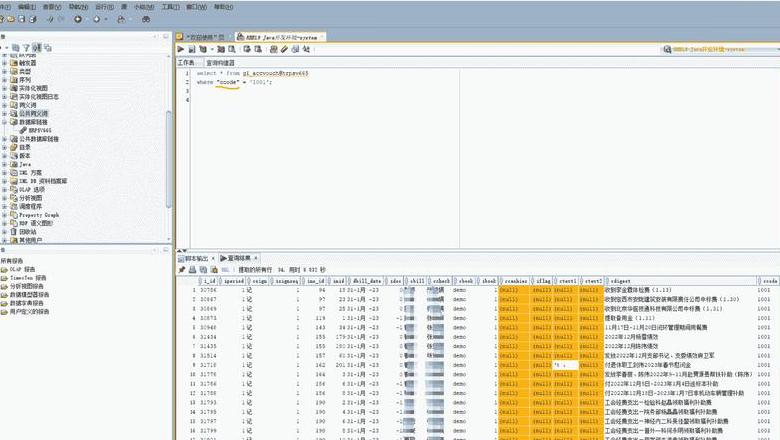The height and width of the screenshot is (440, 780).
Task: Click the Undo icon in main toolbar
Action: click(50, 19)
